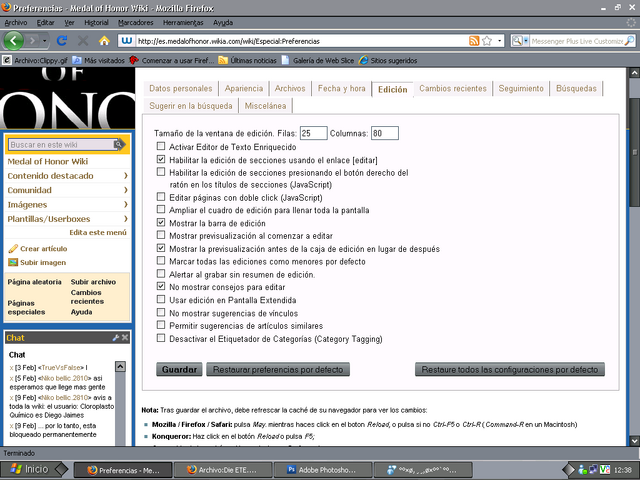Click the RSS feed icon in address bar

click(474, 41)
